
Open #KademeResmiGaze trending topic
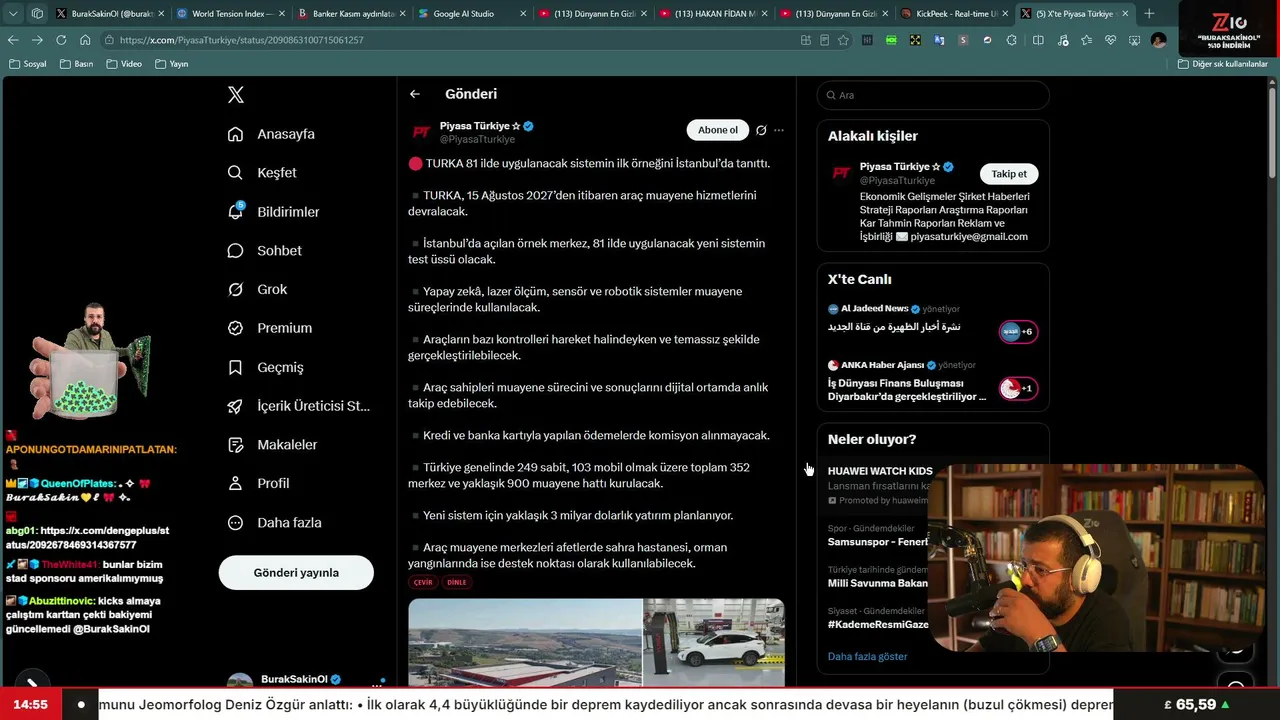point(878,624)
